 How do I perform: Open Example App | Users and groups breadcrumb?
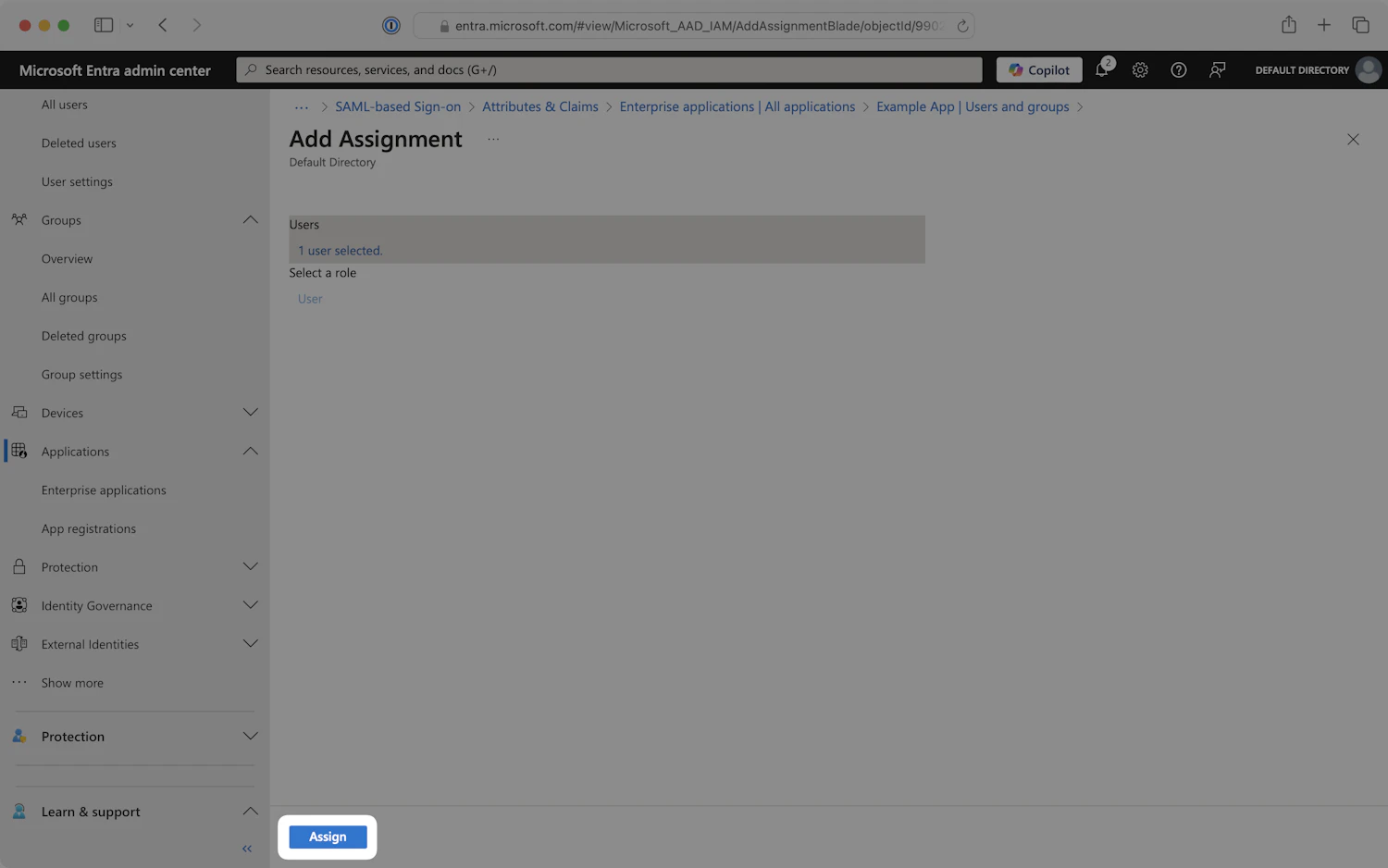pyautogui.click(x=973, y=107)
